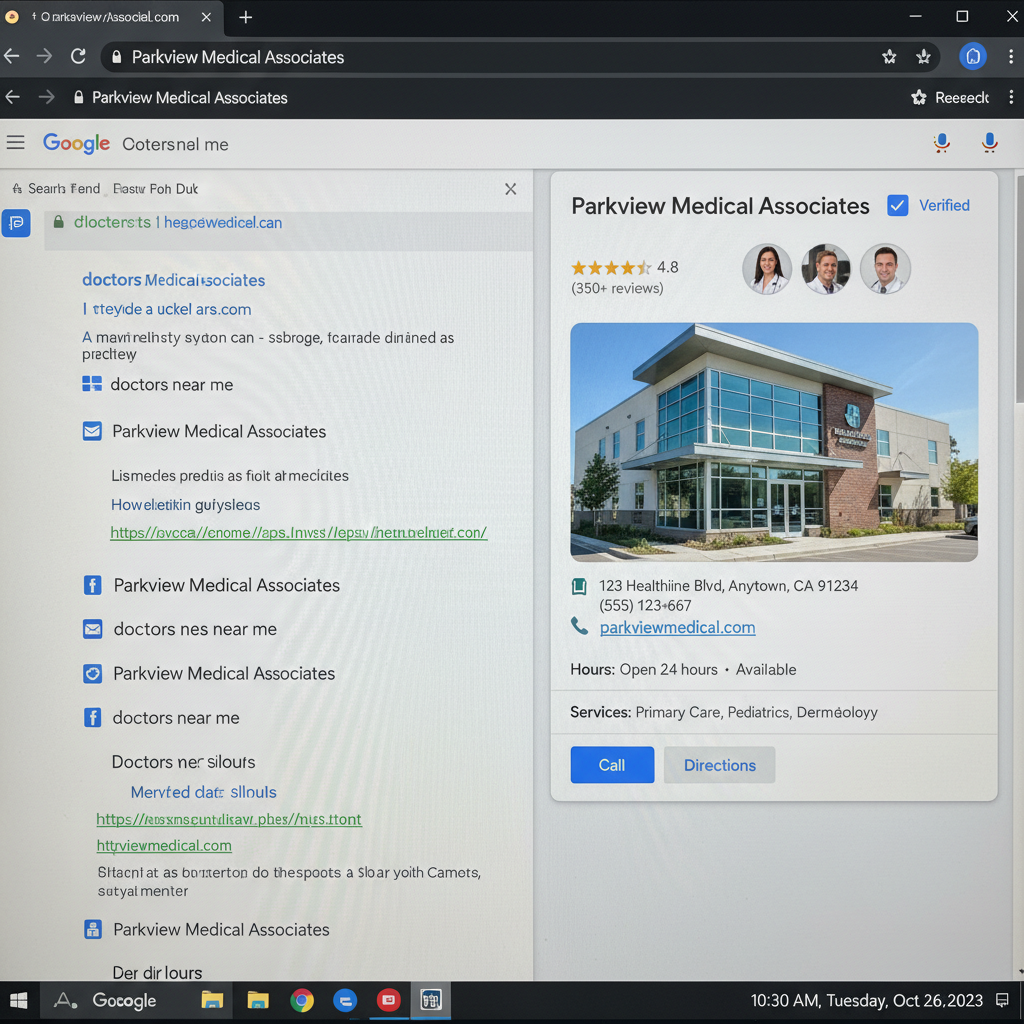
Task: Open the tteyide a uckel ars.com link
Action: point(167,310)
